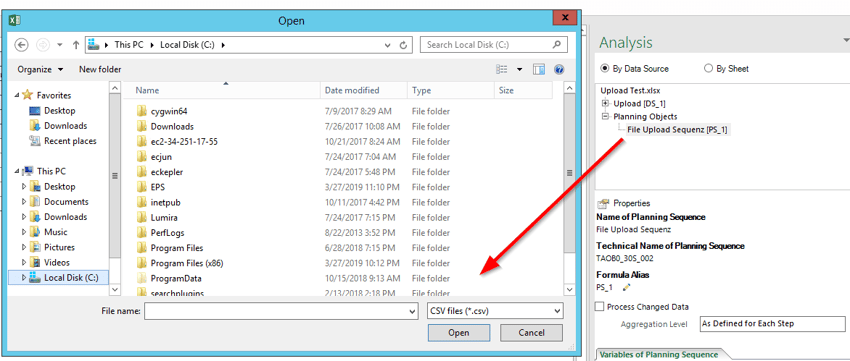
Task: Click file list scroll down arrow
Action: (x=569, y=289)
